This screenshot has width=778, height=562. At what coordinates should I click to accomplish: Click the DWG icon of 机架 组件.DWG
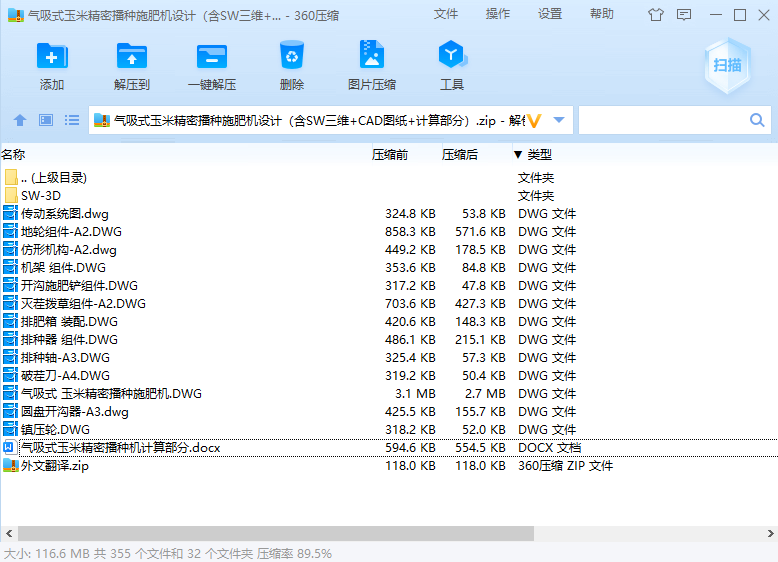coord(10,267)
